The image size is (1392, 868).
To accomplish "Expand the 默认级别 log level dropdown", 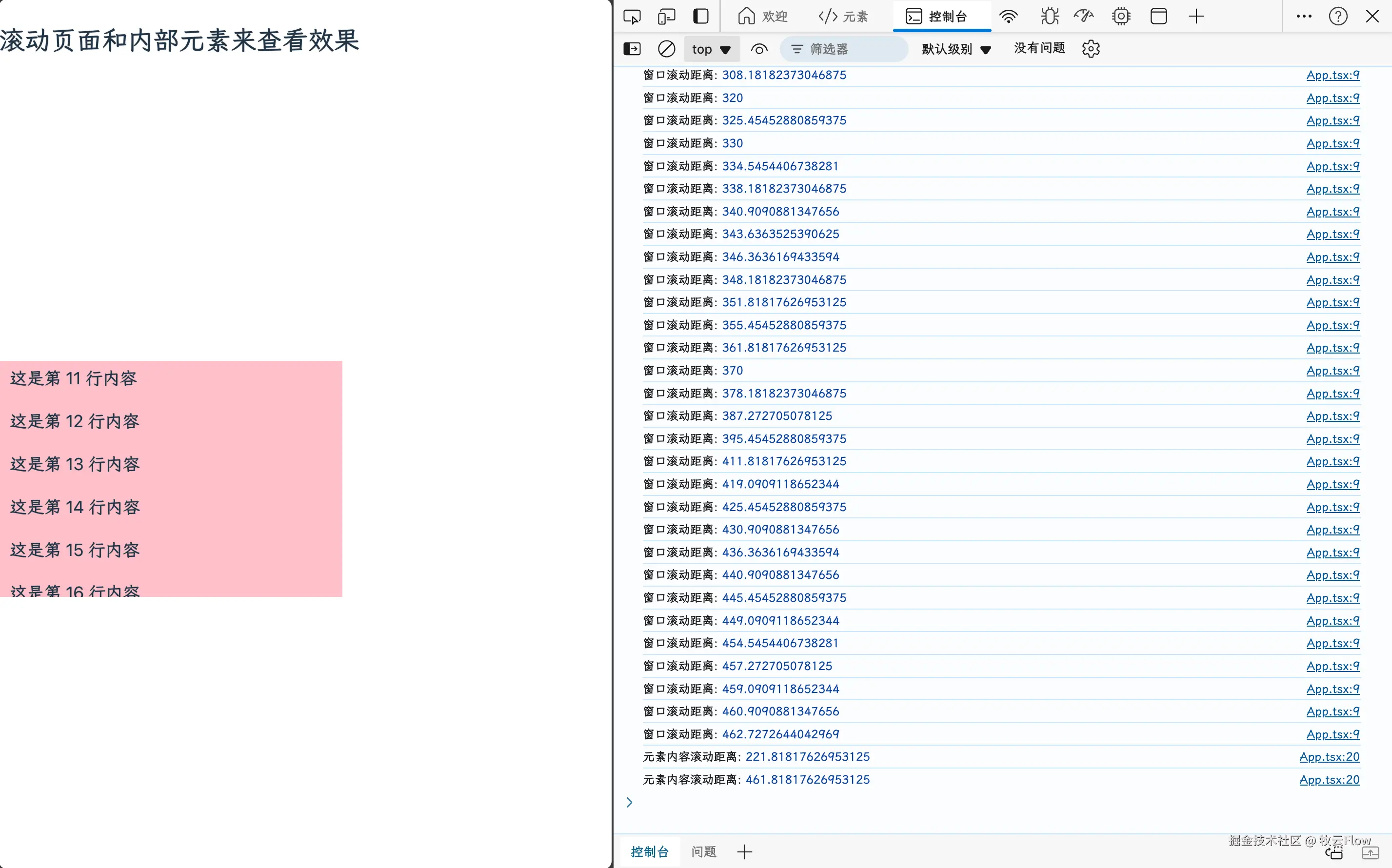I will tap(956, 49).
